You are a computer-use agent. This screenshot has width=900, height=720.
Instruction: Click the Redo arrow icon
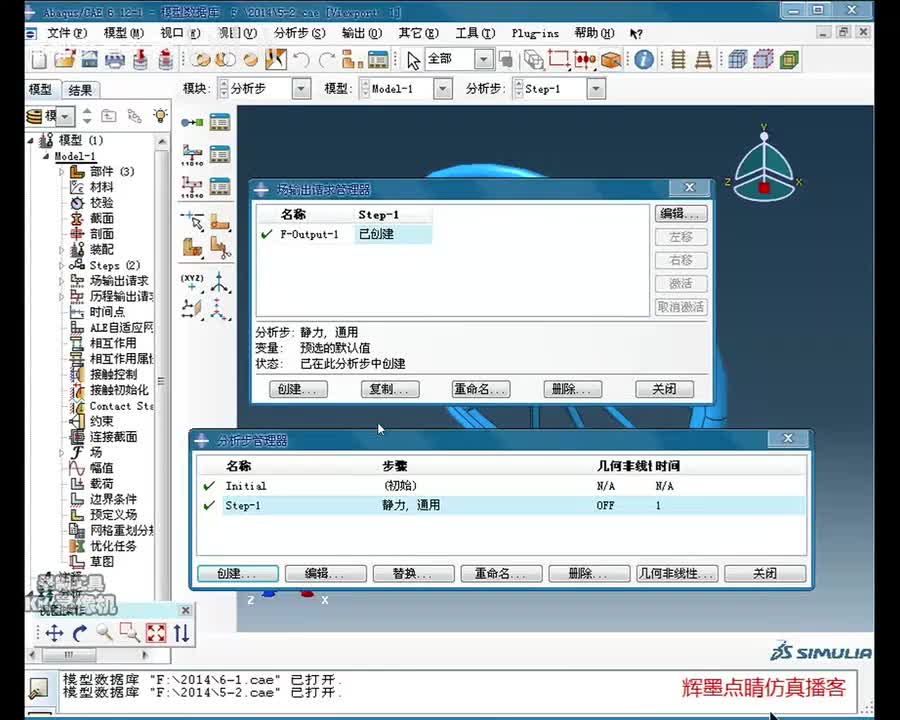(x=327, y=59)
